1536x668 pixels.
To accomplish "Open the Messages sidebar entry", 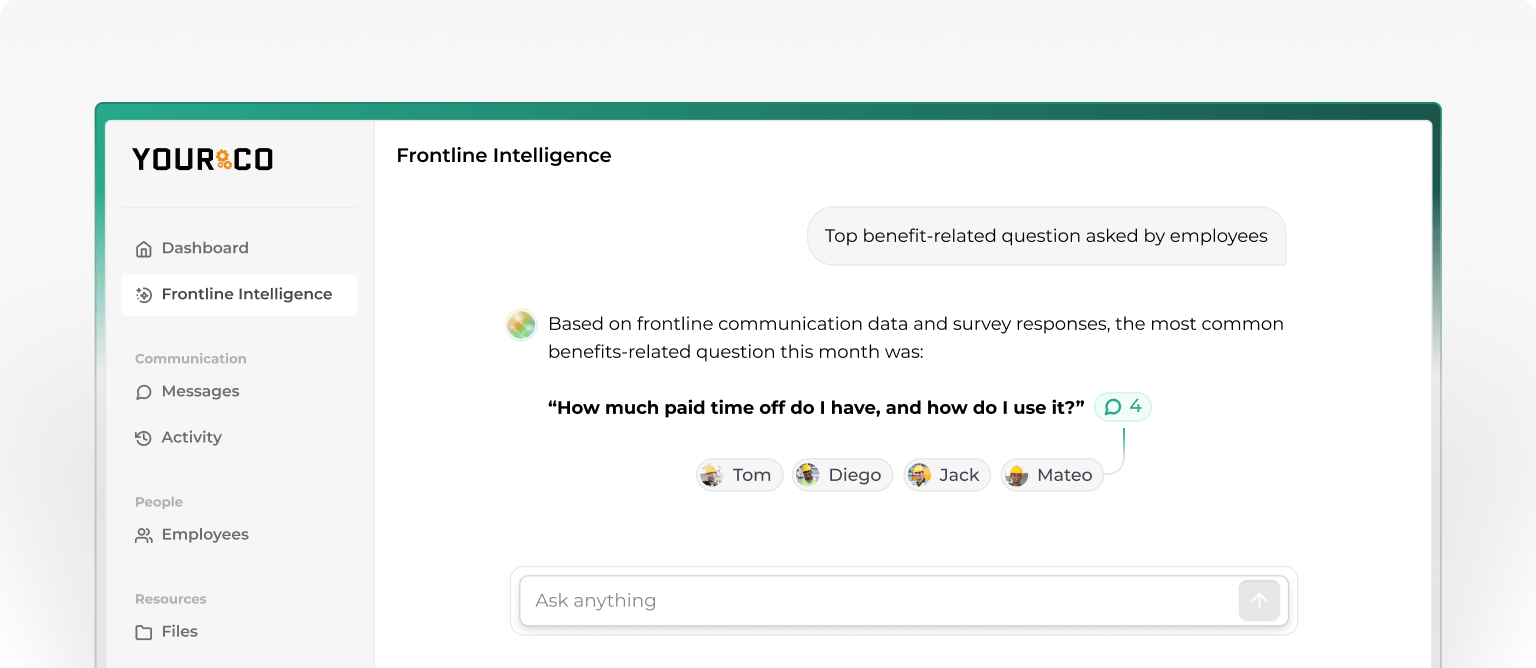I will point(200,391).
